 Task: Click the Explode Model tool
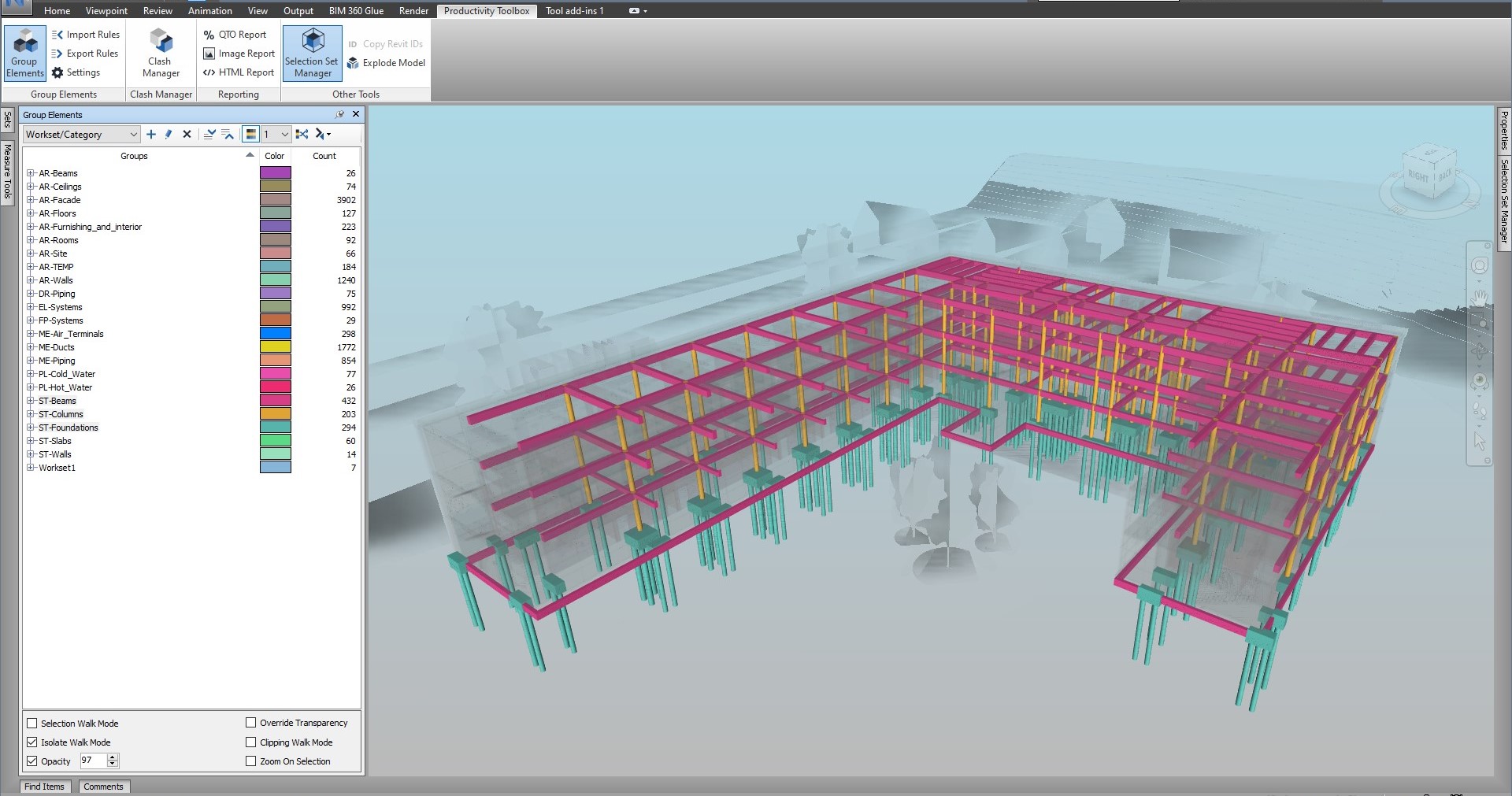point(386,63)
